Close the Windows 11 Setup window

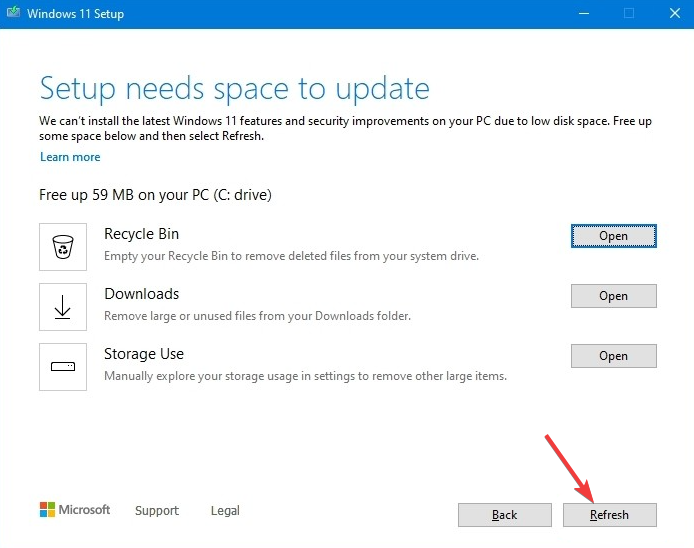[675, 13]
